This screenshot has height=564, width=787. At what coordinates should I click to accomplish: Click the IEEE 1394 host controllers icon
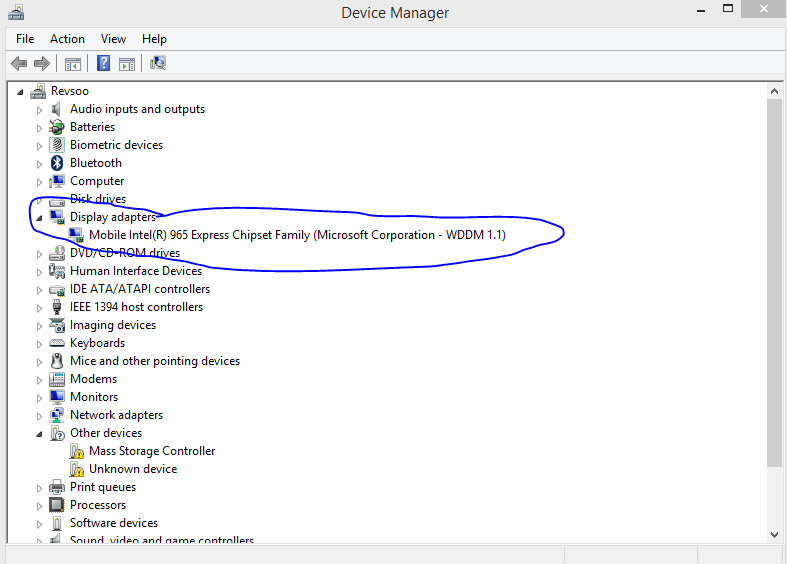[x=57, y=307]
